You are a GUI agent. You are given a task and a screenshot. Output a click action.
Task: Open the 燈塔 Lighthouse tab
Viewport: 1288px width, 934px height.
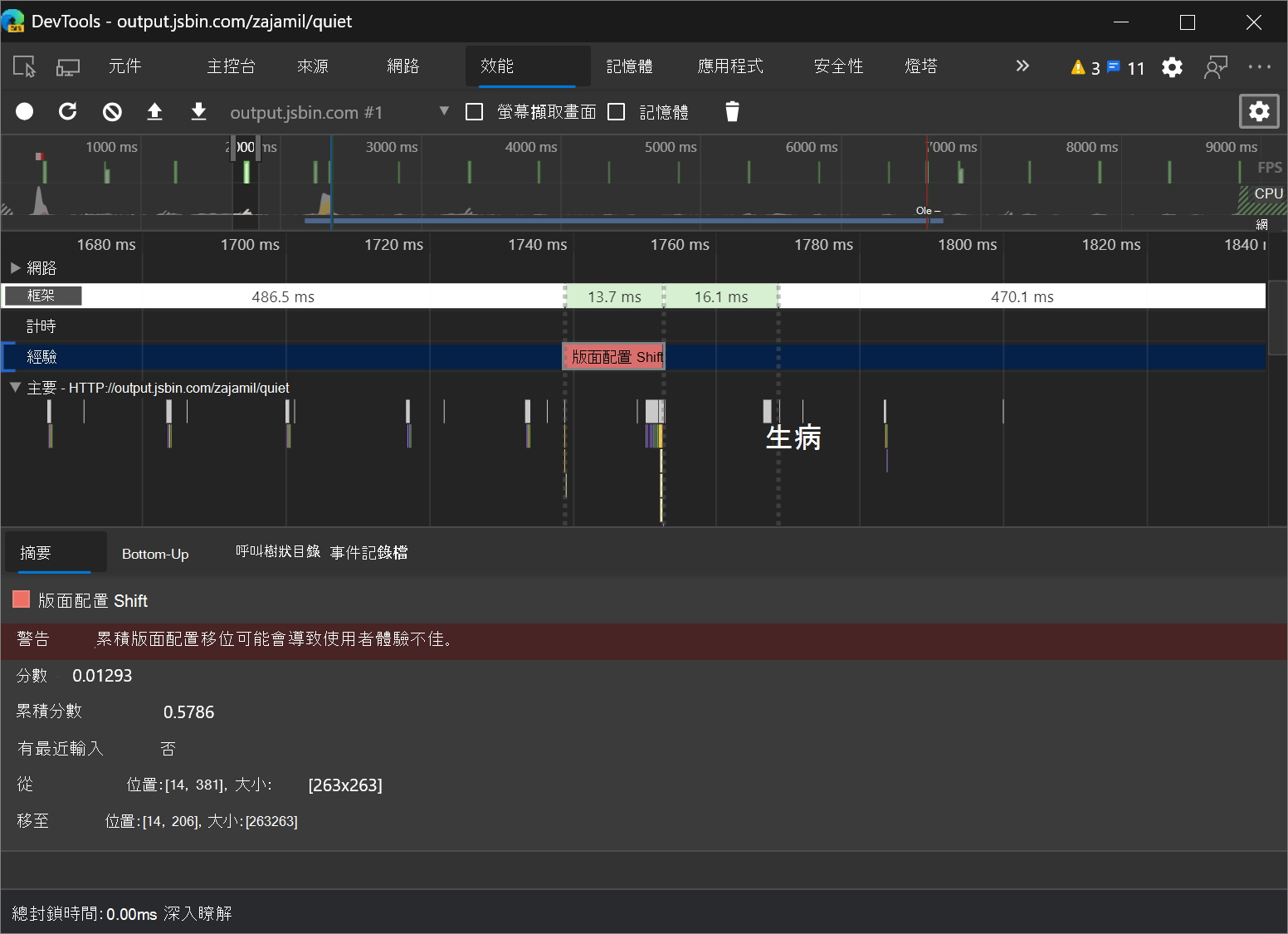[921, 66]
